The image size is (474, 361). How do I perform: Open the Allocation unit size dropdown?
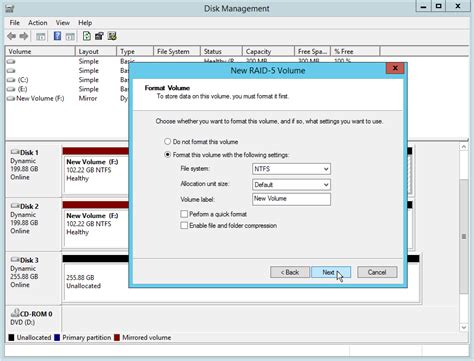(x=291, y=185)
